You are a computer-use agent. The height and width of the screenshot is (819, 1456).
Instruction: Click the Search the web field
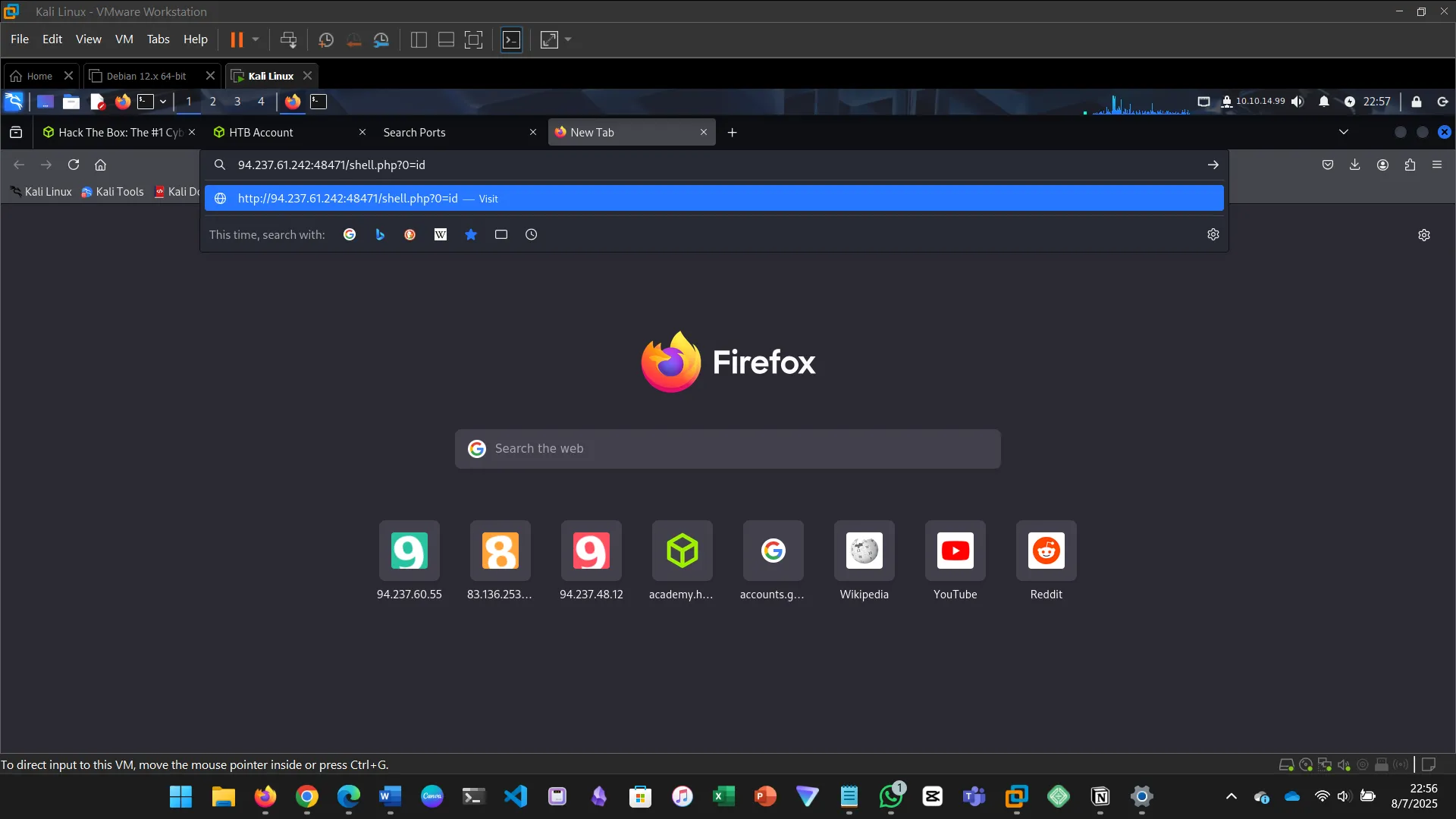coord(728,449)
